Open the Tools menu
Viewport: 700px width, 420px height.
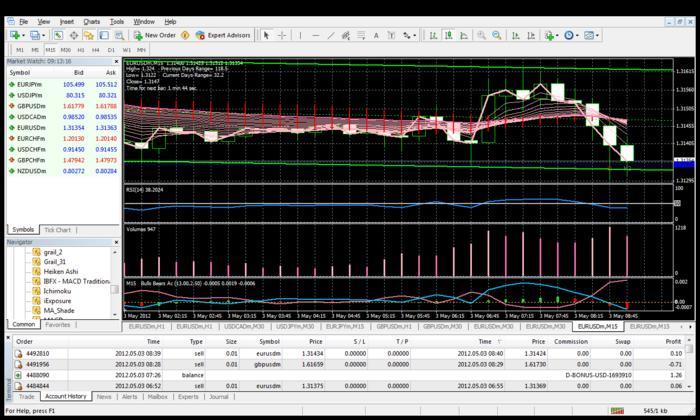pyautogui.click(x=117, y=21)
